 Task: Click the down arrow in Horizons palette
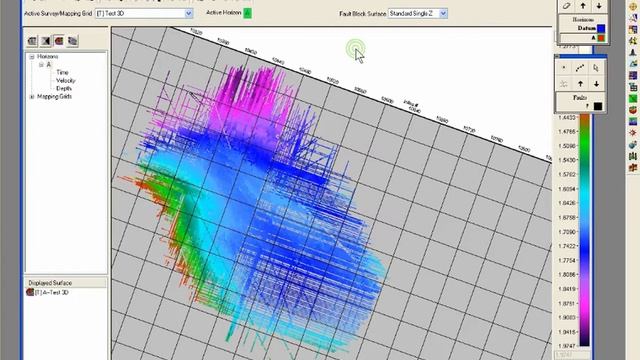coord(599,6)
